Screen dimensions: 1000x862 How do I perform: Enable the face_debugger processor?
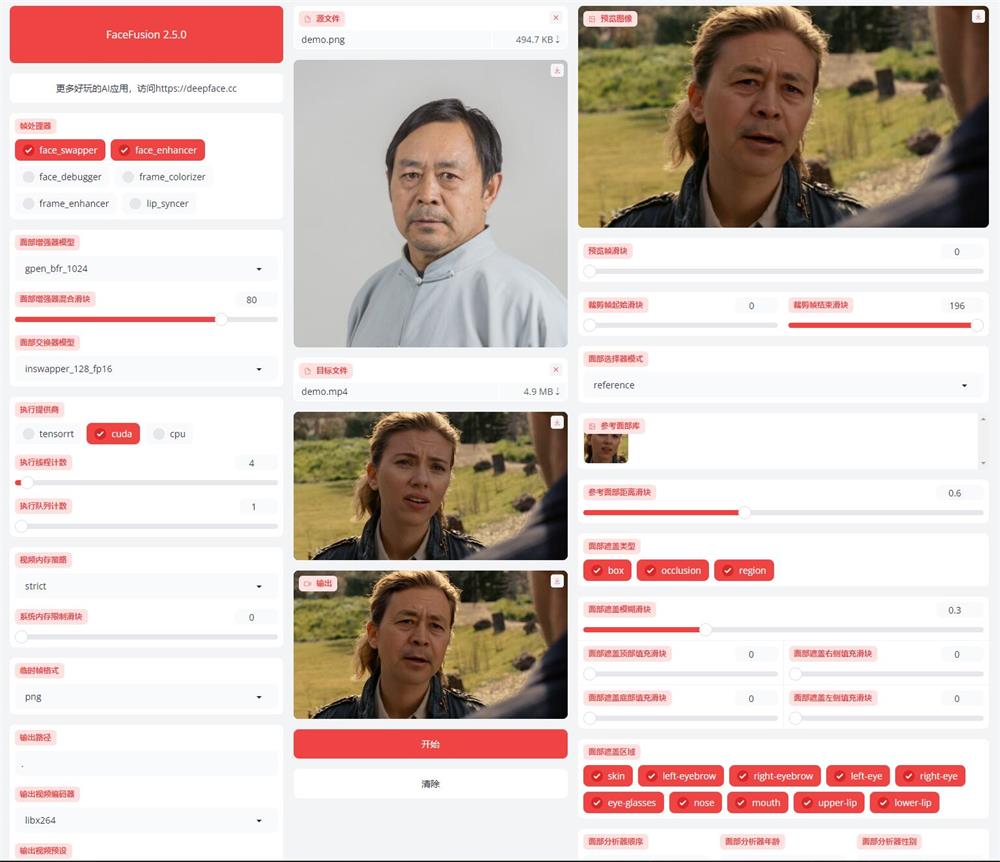tap(62, 177)
